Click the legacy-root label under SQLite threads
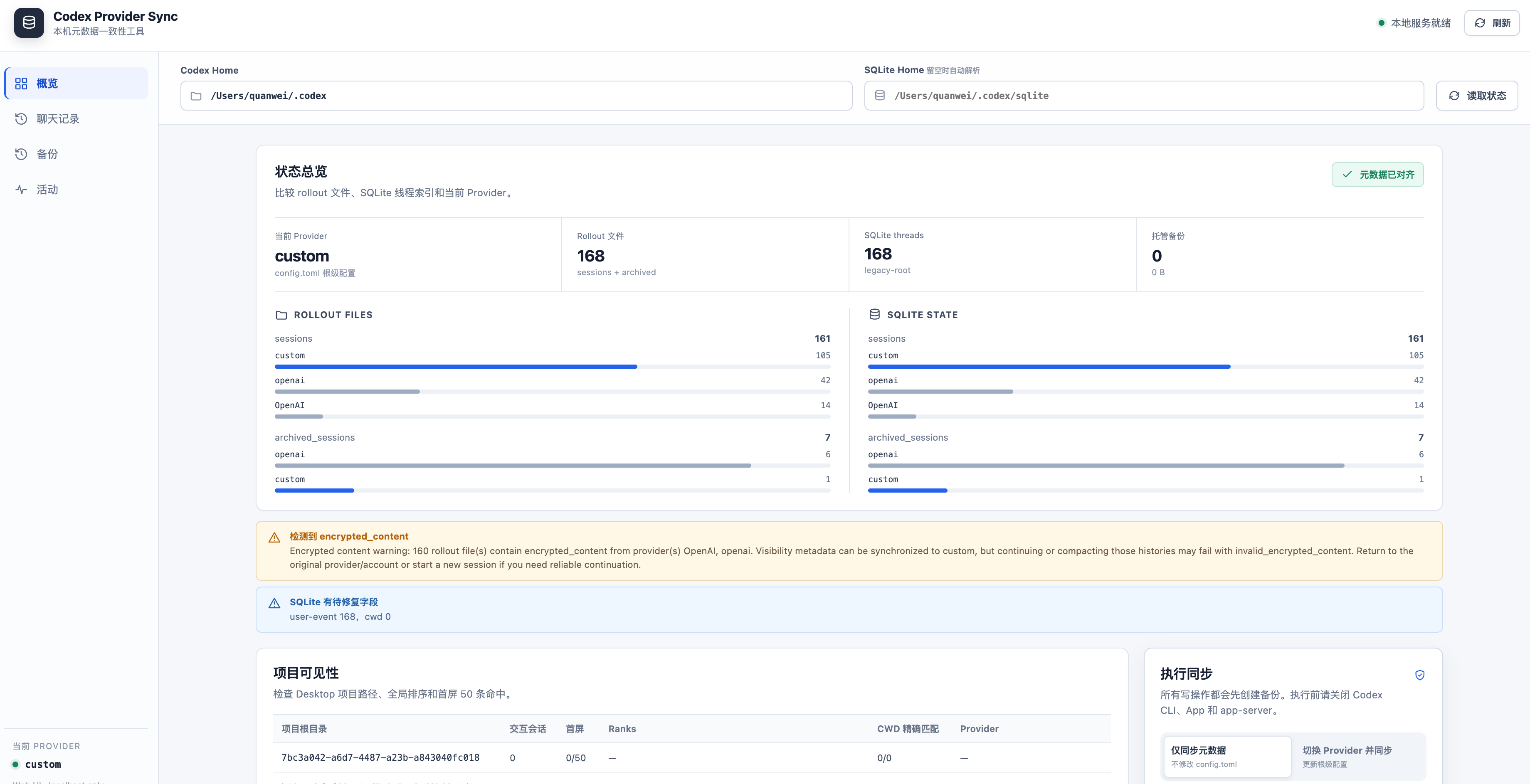This screenshot has height=784, width=1530. point(887,271)
